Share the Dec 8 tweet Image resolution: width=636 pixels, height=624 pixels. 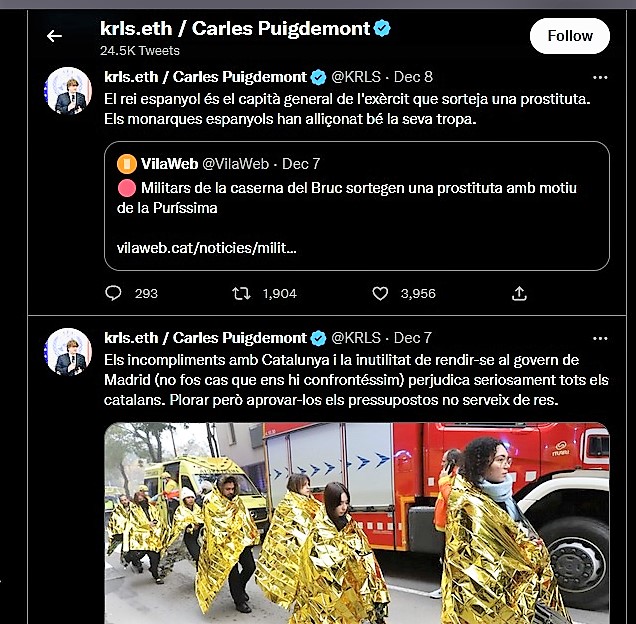(x=519, y=293)
